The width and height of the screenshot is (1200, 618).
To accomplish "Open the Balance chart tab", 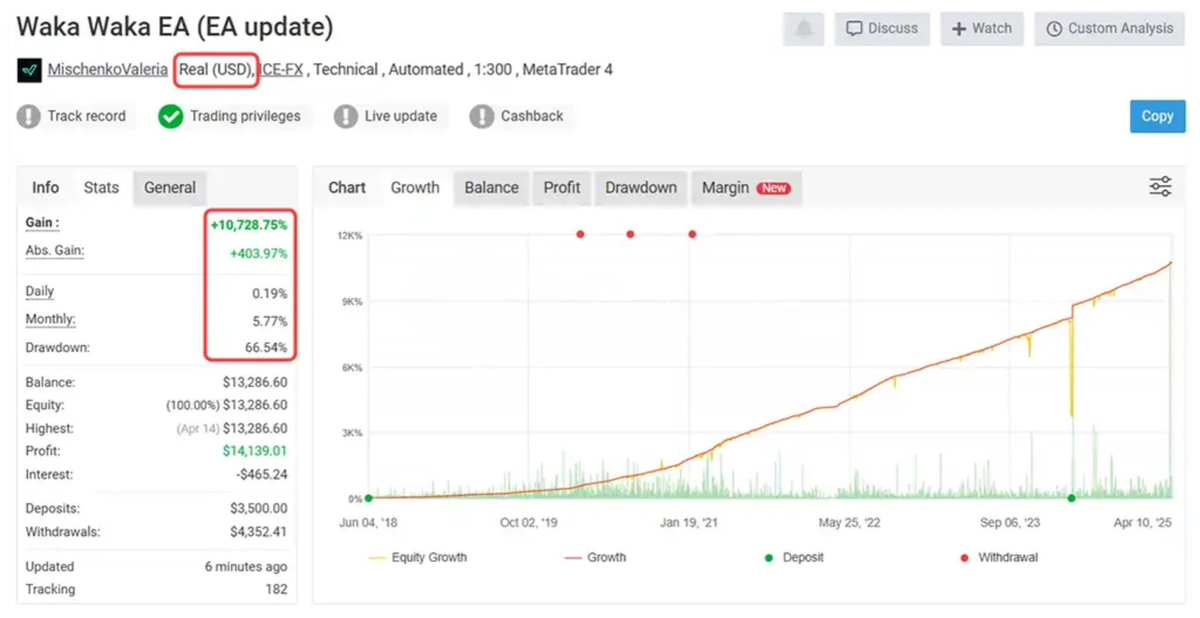I will (x=491, y=187).
